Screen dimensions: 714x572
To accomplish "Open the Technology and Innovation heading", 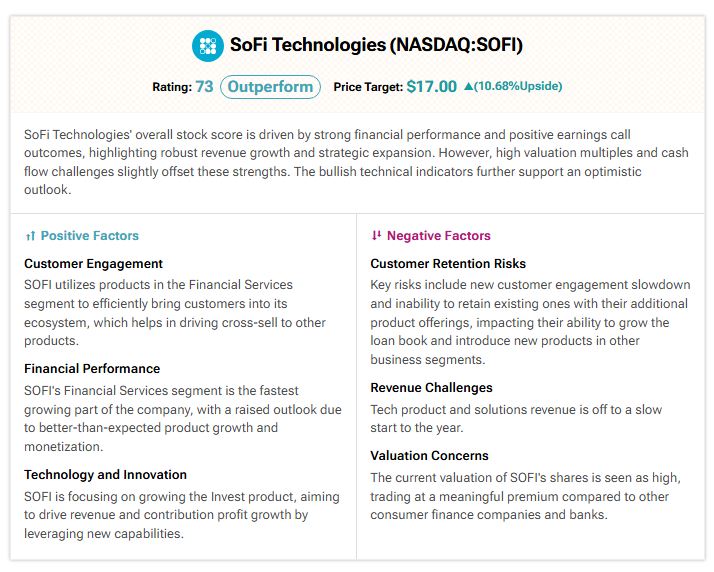I will [105, 475].
